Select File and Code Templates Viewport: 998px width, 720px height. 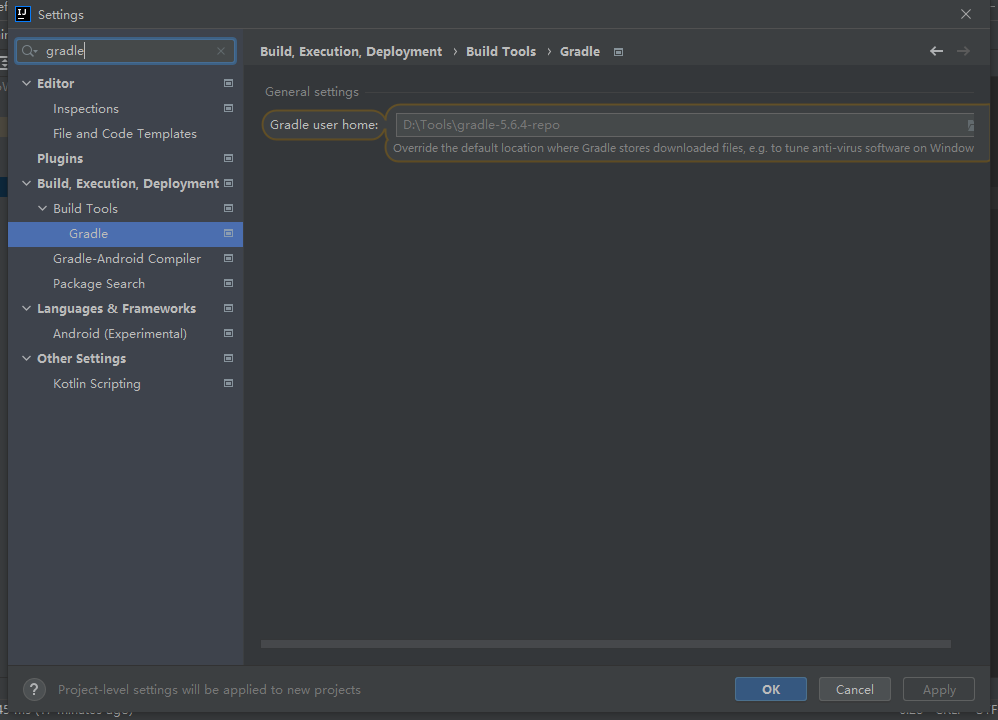124,133
